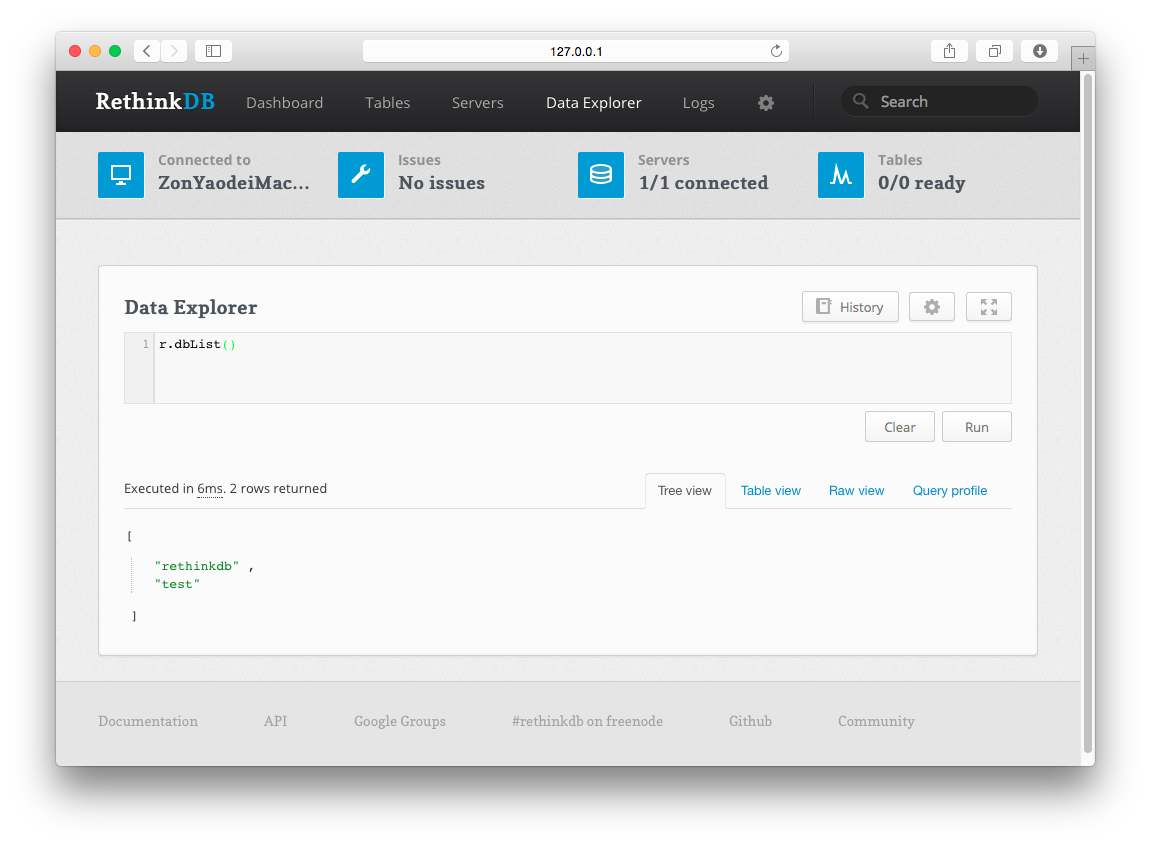Click the Safari address bar

[x=576, y=51]
